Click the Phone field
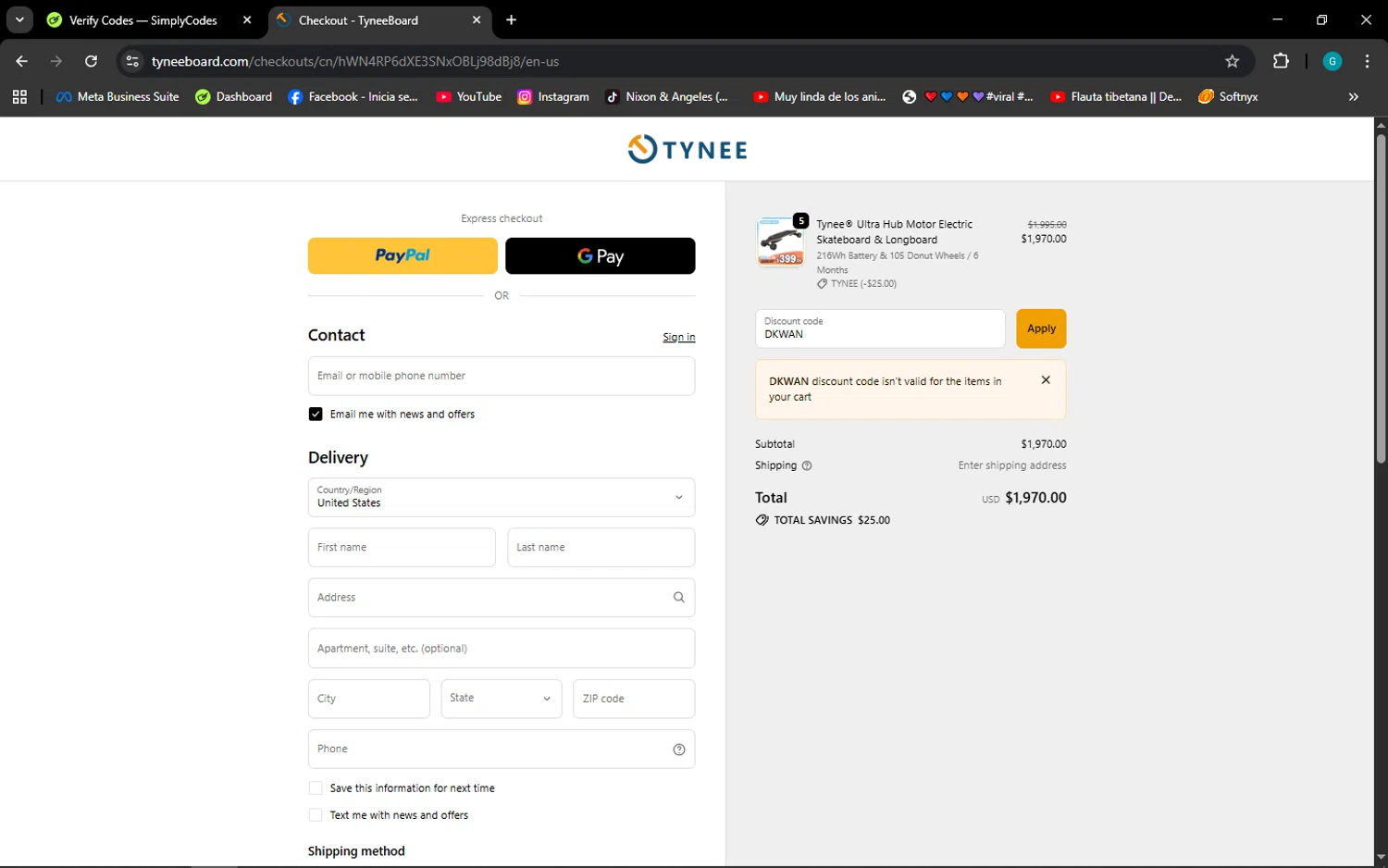1388x868 pixels. coord(502,749)
